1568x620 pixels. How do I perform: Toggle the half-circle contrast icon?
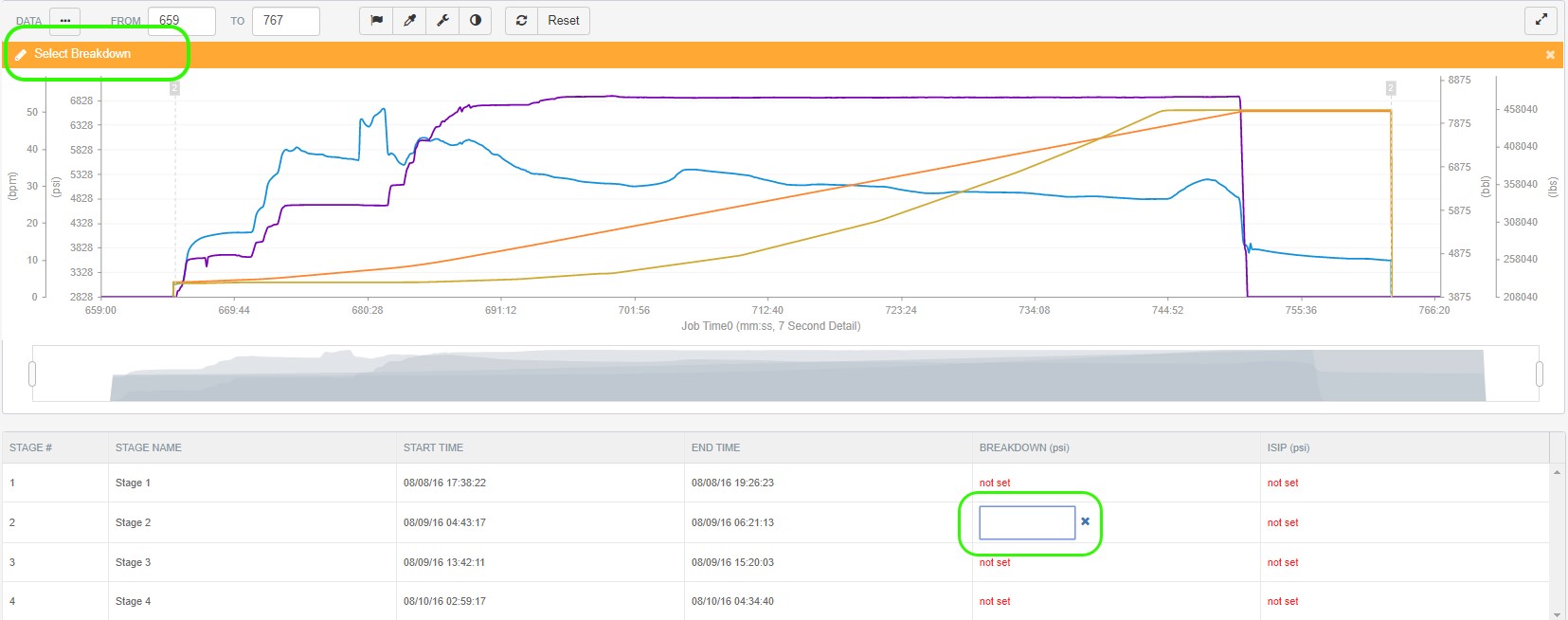pyautogui.click(x=476, y=21)
